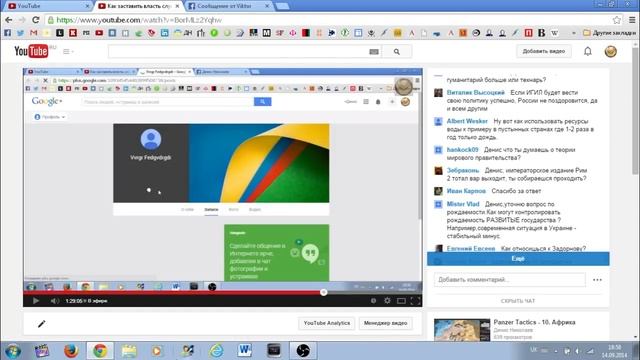Go back using browser back arrow
The width and height of the screenshot is (640, 360).
point(9,20)
